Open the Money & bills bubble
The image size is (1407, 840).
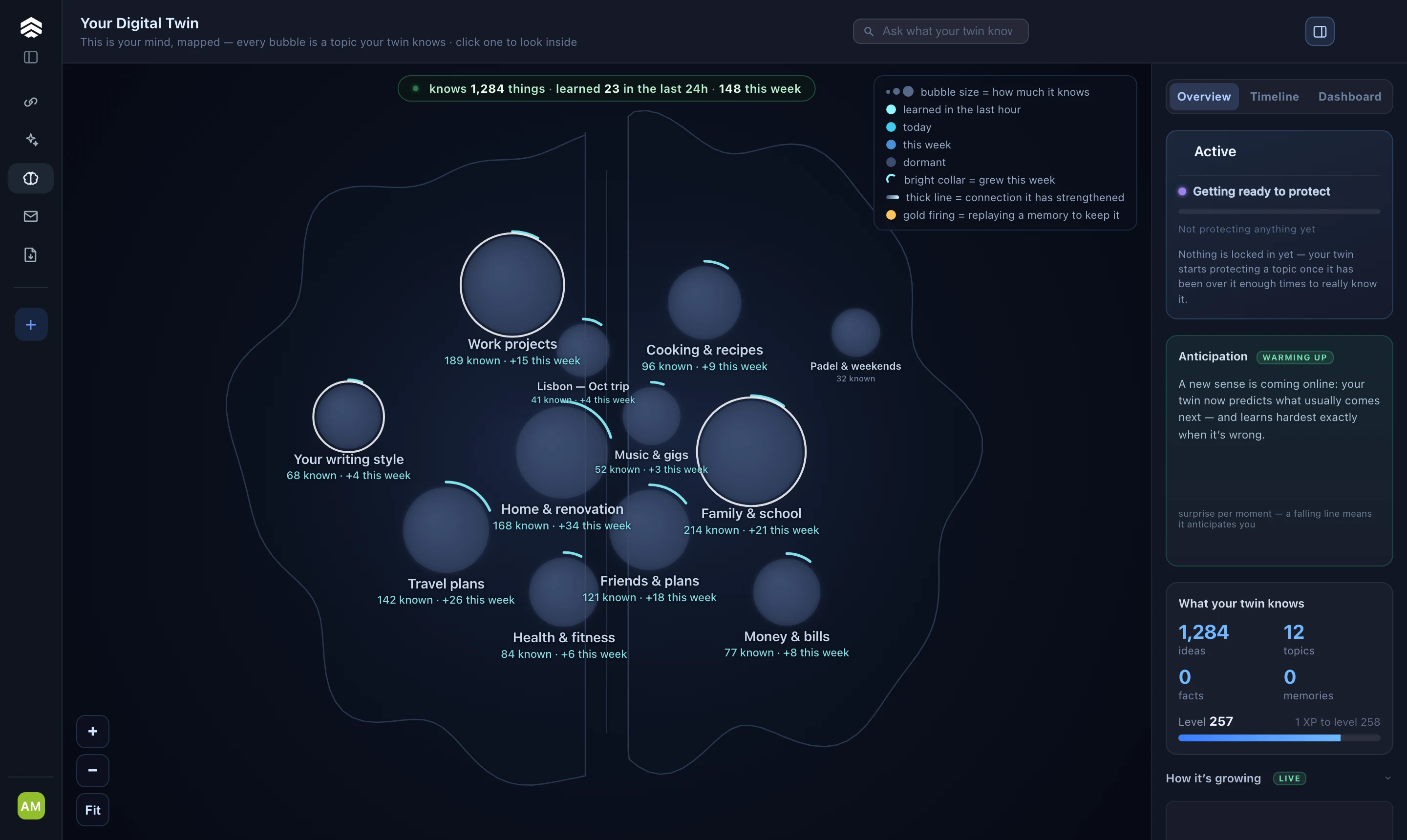point(787,592)
